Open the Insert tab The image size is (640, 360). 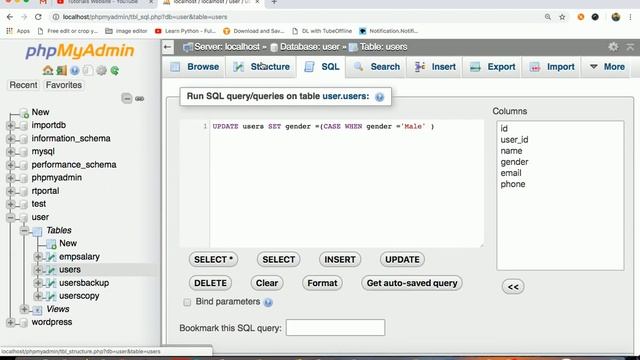click(x=435, y=67)
